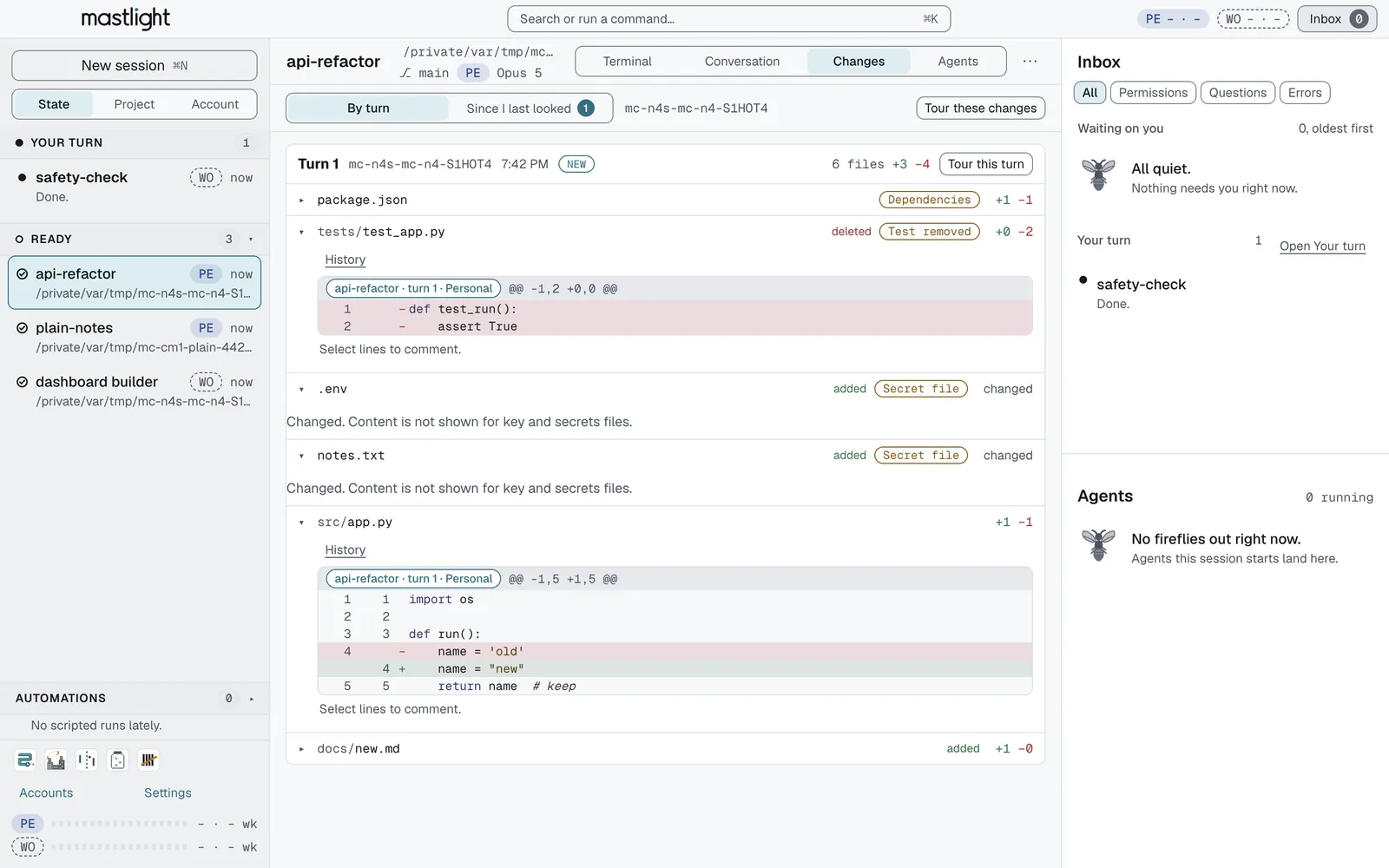This screenshot has height=868, width=1389.
Task: Open the plain-notes session in the sidebar
Action: click(135, 337)
